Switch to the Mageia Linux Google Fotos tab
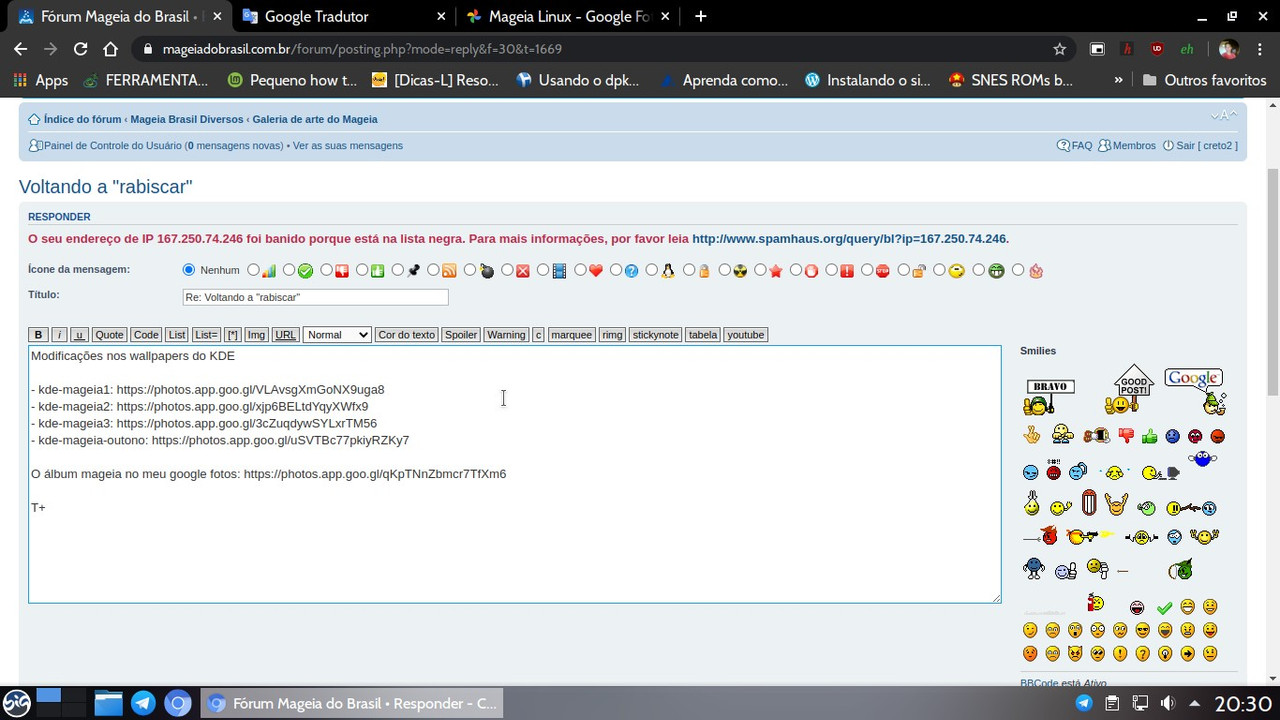The height and width of the screenshot is (720, 1280). point(569,16)
